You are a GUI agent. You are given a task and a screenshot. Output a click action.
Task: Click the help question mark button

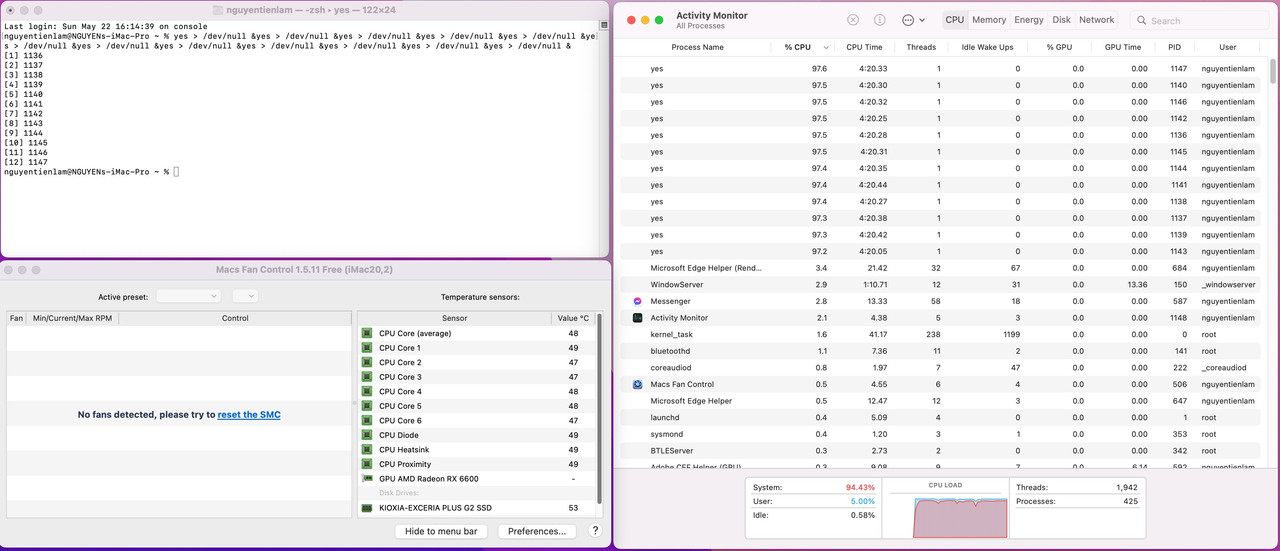click(x=596, y=531)
